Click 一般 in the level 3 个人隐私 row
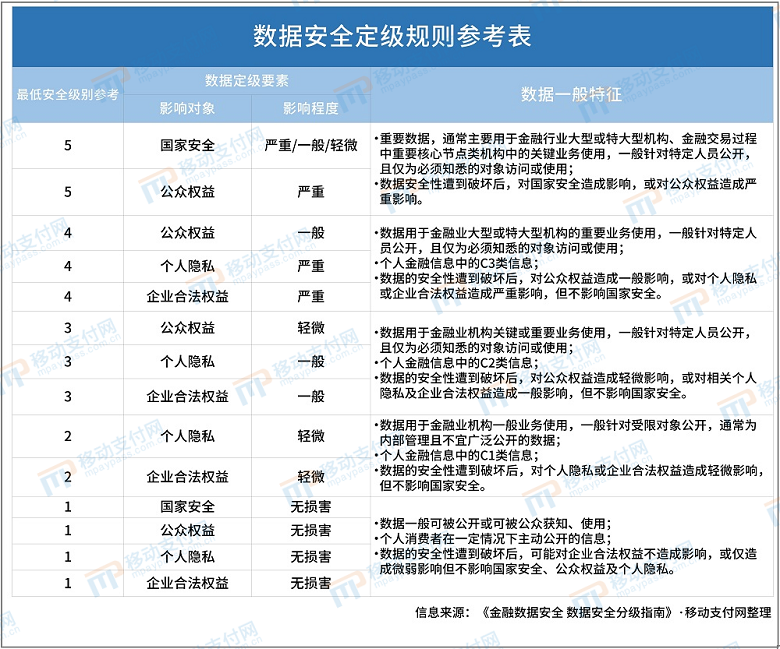This screenshot has width=780, height=649. [311, 362]
